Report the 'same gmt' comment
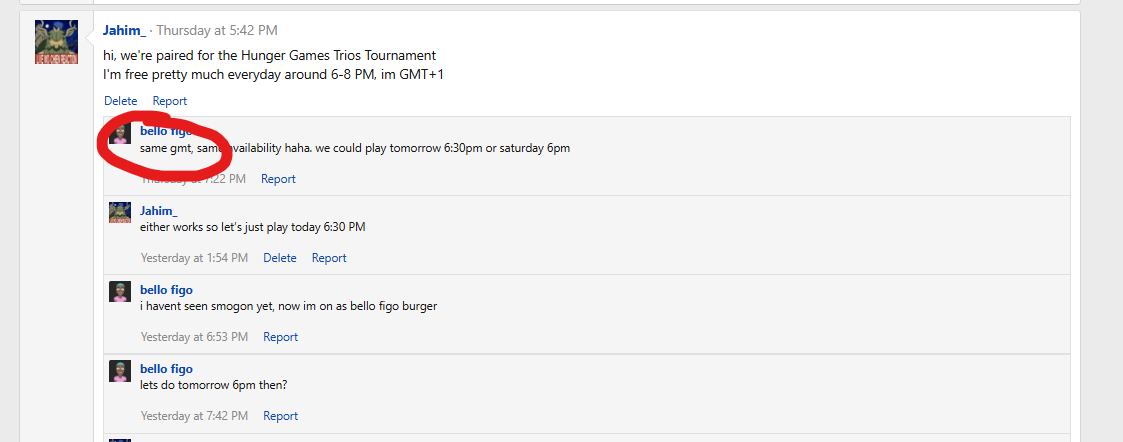 [278, 179]
